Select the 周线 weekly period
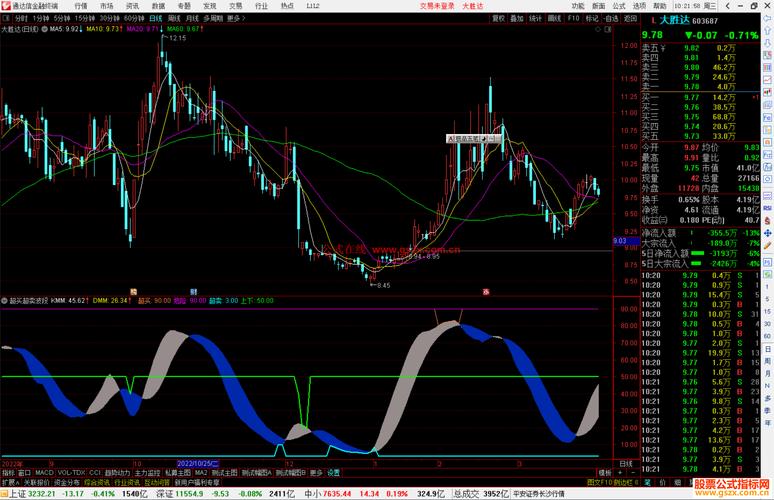 point(174,18)
